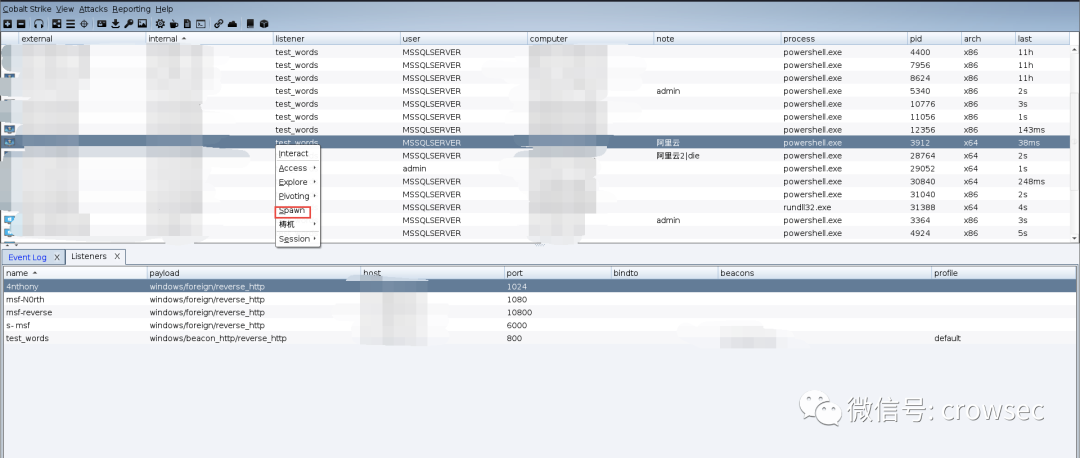The image size is (1080, 458).
Task: Set up Java Signed Applet coffee icon
Action: click(174, 23)
